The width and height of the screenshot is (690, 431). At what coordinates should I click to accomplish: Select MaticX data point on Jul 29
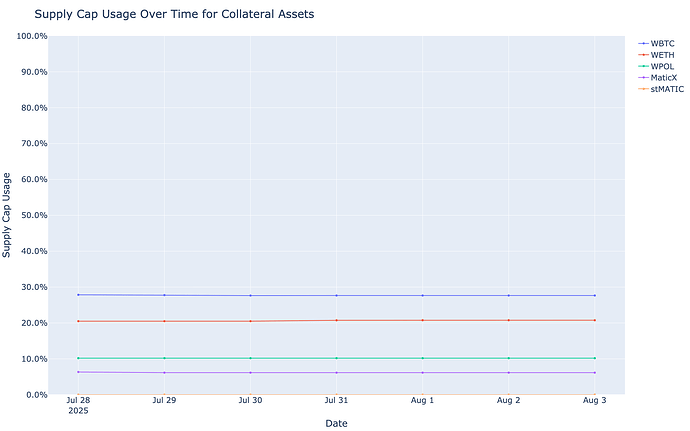point(164,372)
